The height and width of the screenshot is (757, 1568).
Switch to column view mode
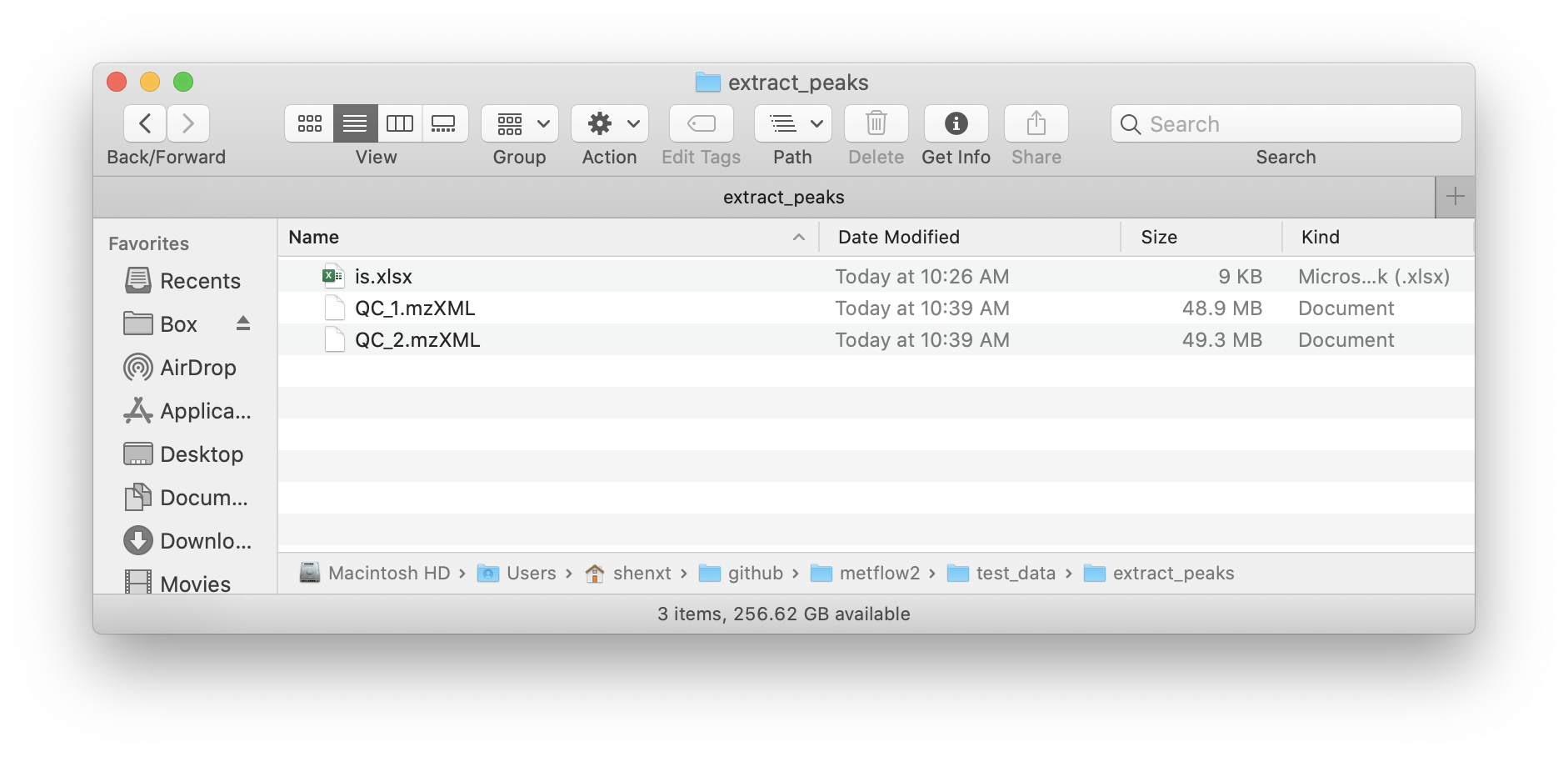(399, 123)
